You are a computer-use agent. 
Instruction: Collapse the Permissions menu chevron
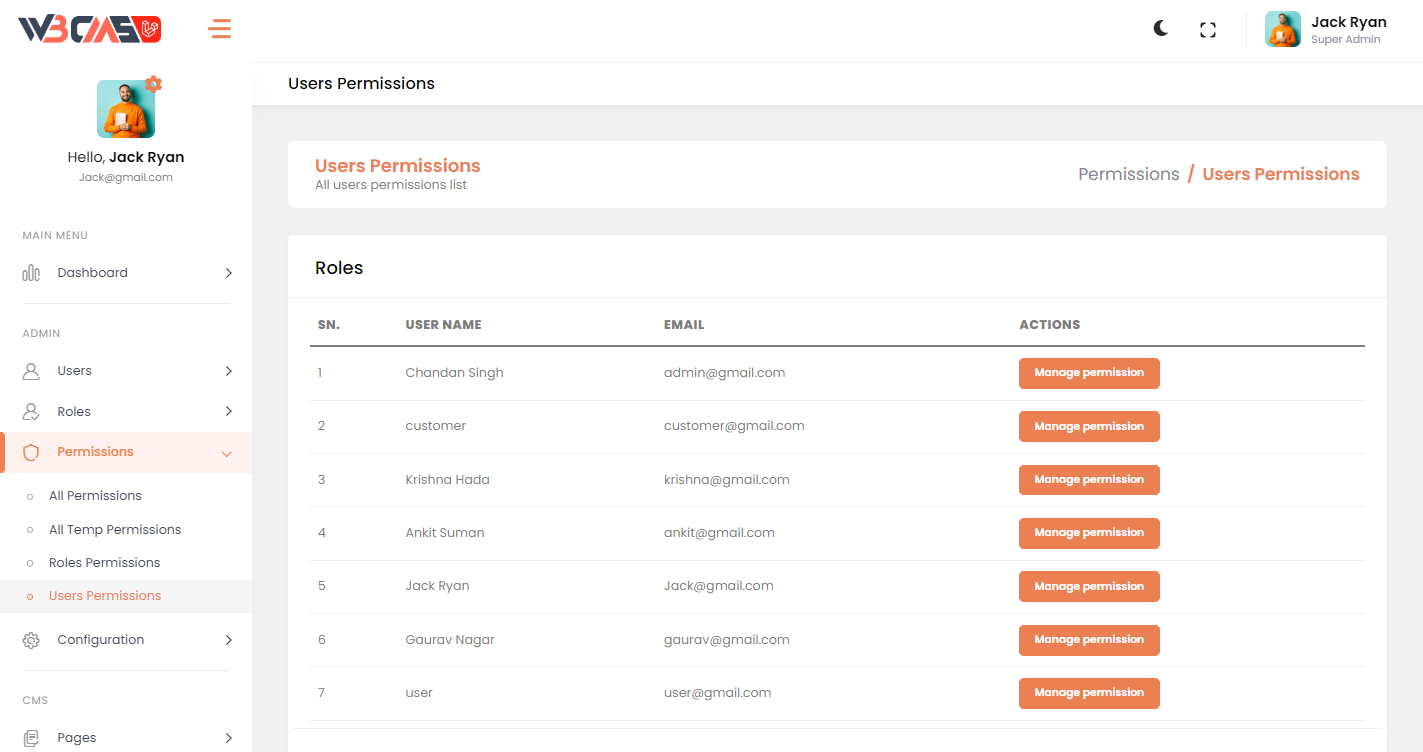click(226, 453)
